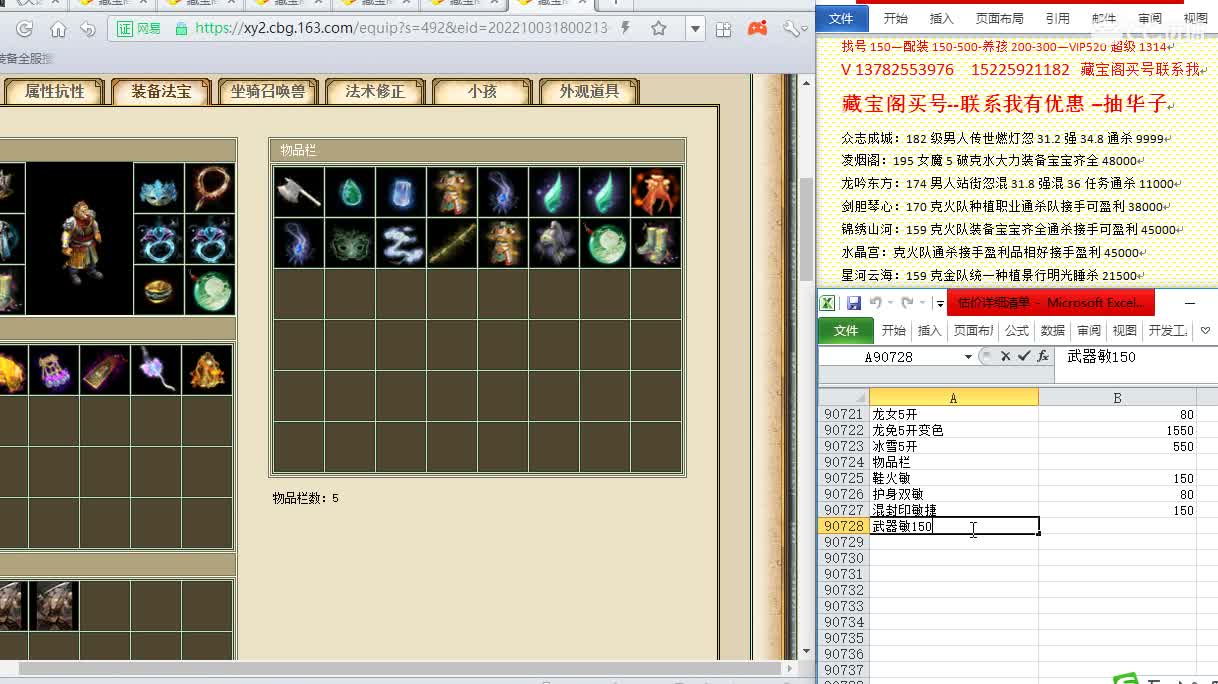Click the browser game controller extension icon

pyautogui.click(x=758, y=29)
